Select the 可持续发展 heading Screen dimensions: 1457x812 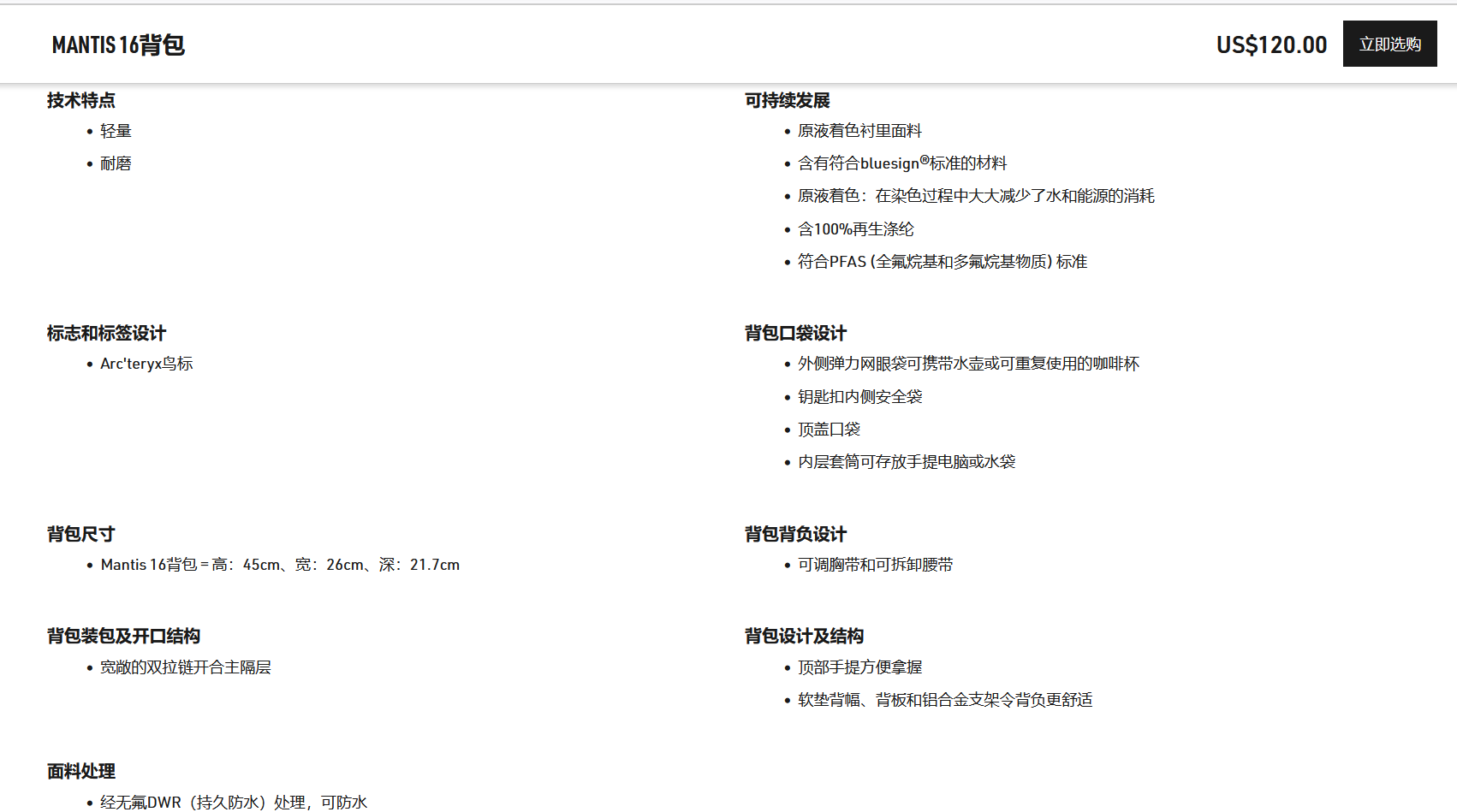pos(788,100)
